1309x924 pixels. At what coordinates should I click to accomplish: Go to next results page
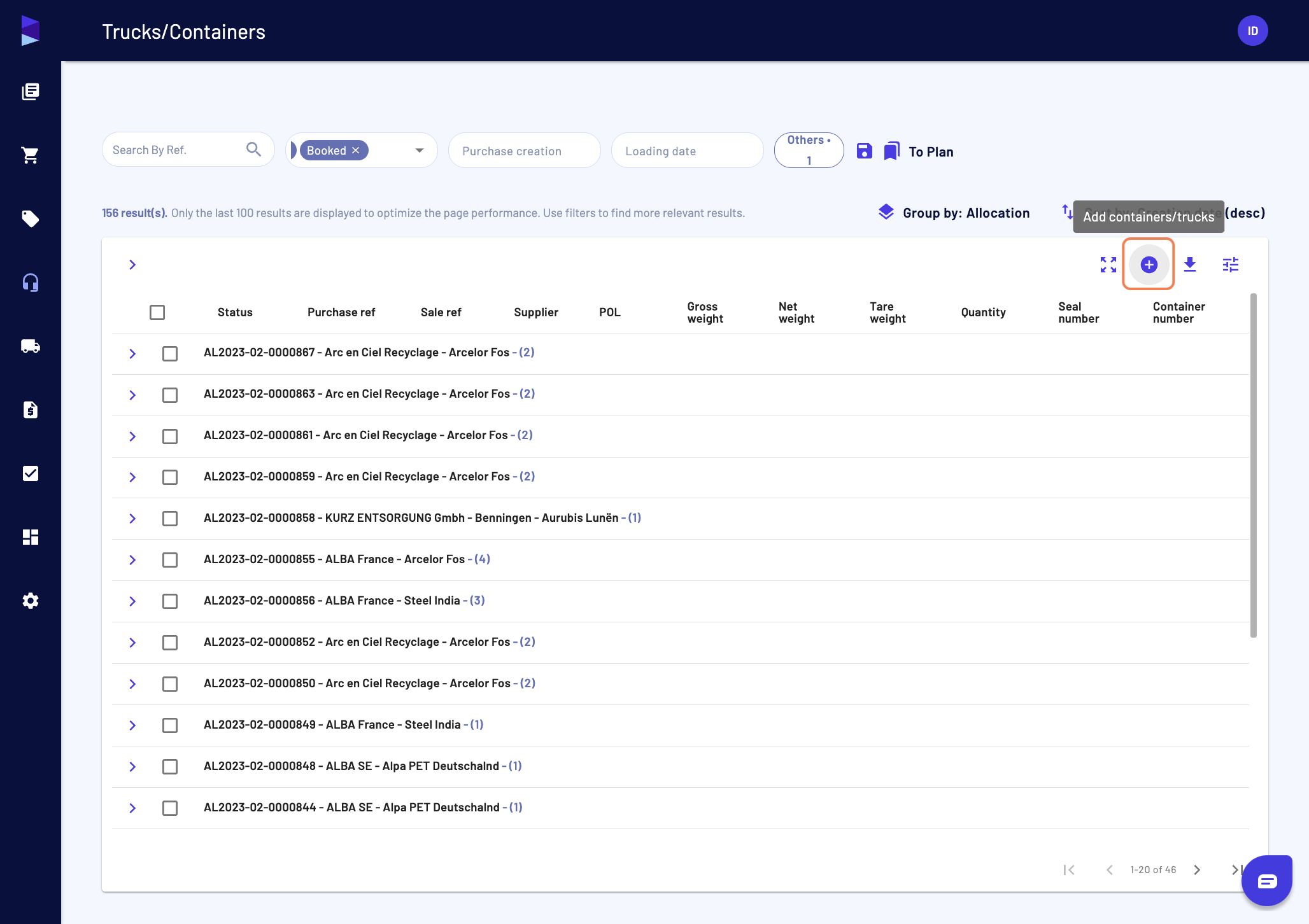1197,870
